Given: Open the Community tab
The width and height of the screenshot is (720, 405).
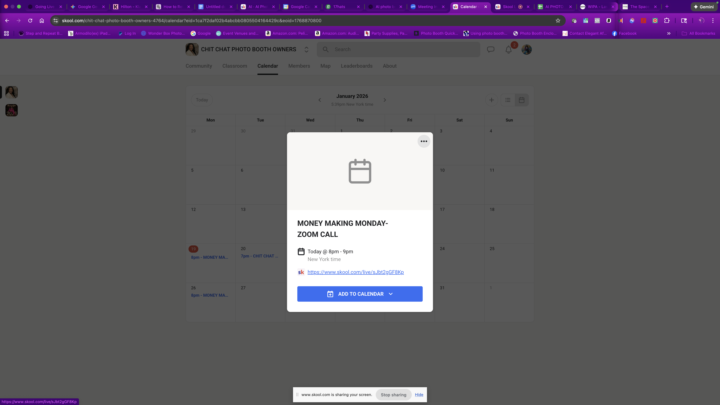Looking at the screenshot, I should coord(199,66).
